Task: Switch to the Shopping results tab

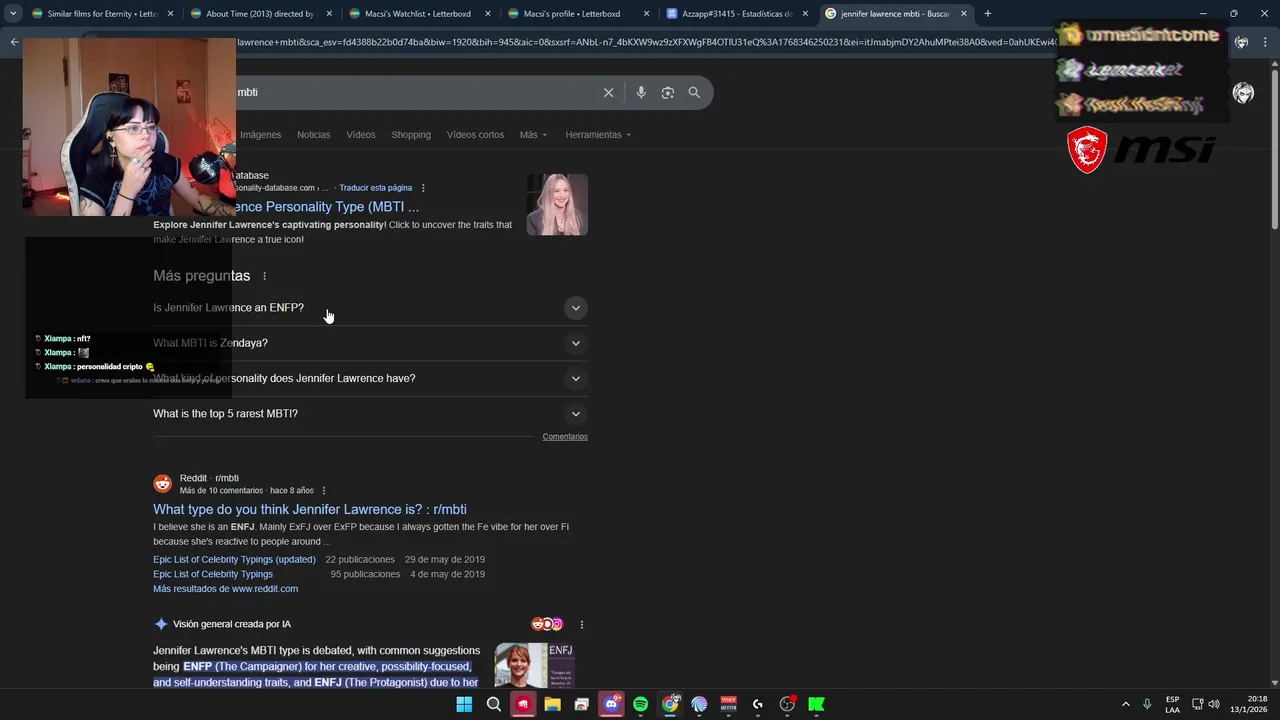Action: pos(411,135)
